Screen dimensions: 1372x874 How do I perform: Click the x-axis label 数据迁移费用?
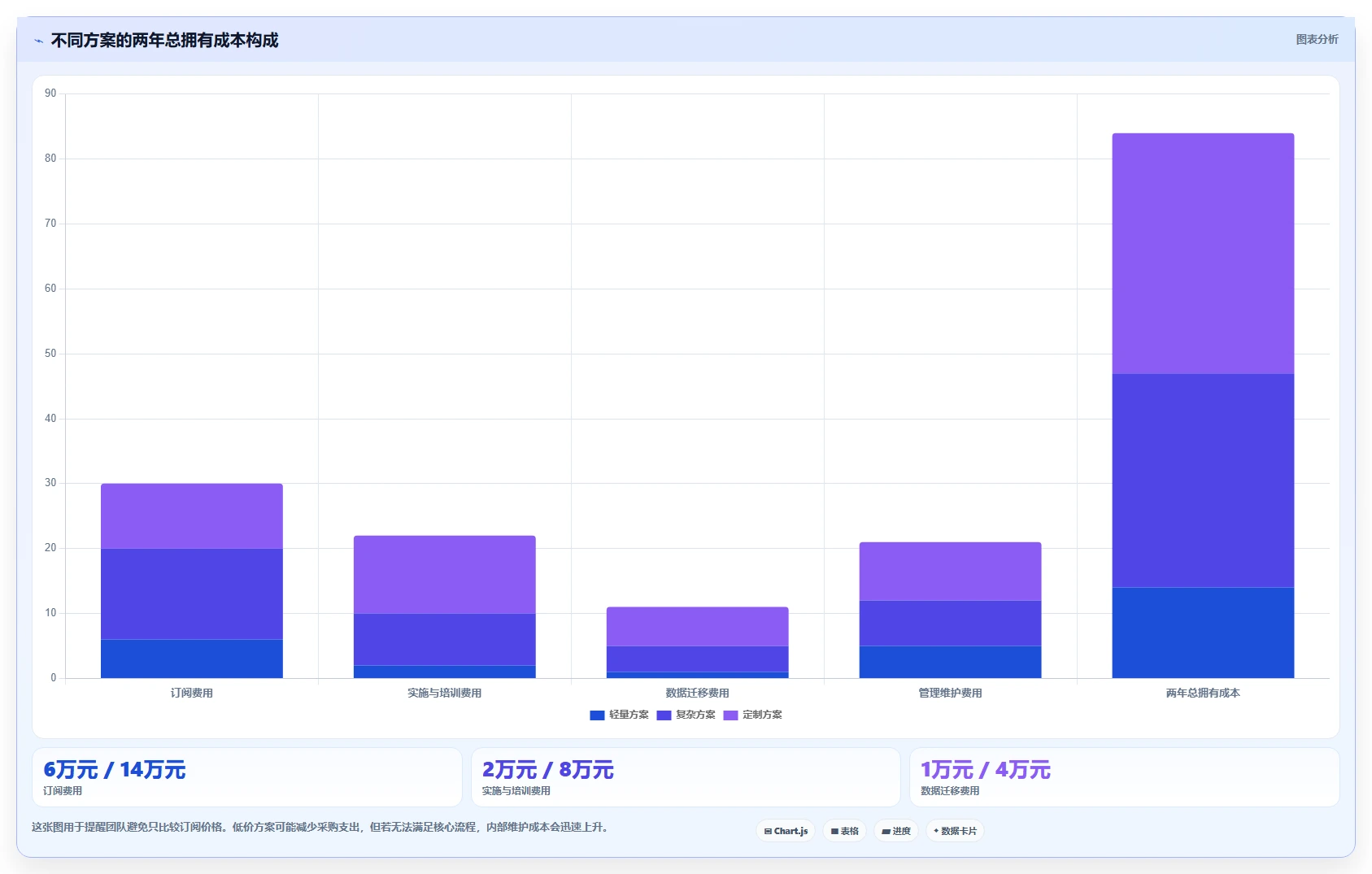[x=698, y=693]
